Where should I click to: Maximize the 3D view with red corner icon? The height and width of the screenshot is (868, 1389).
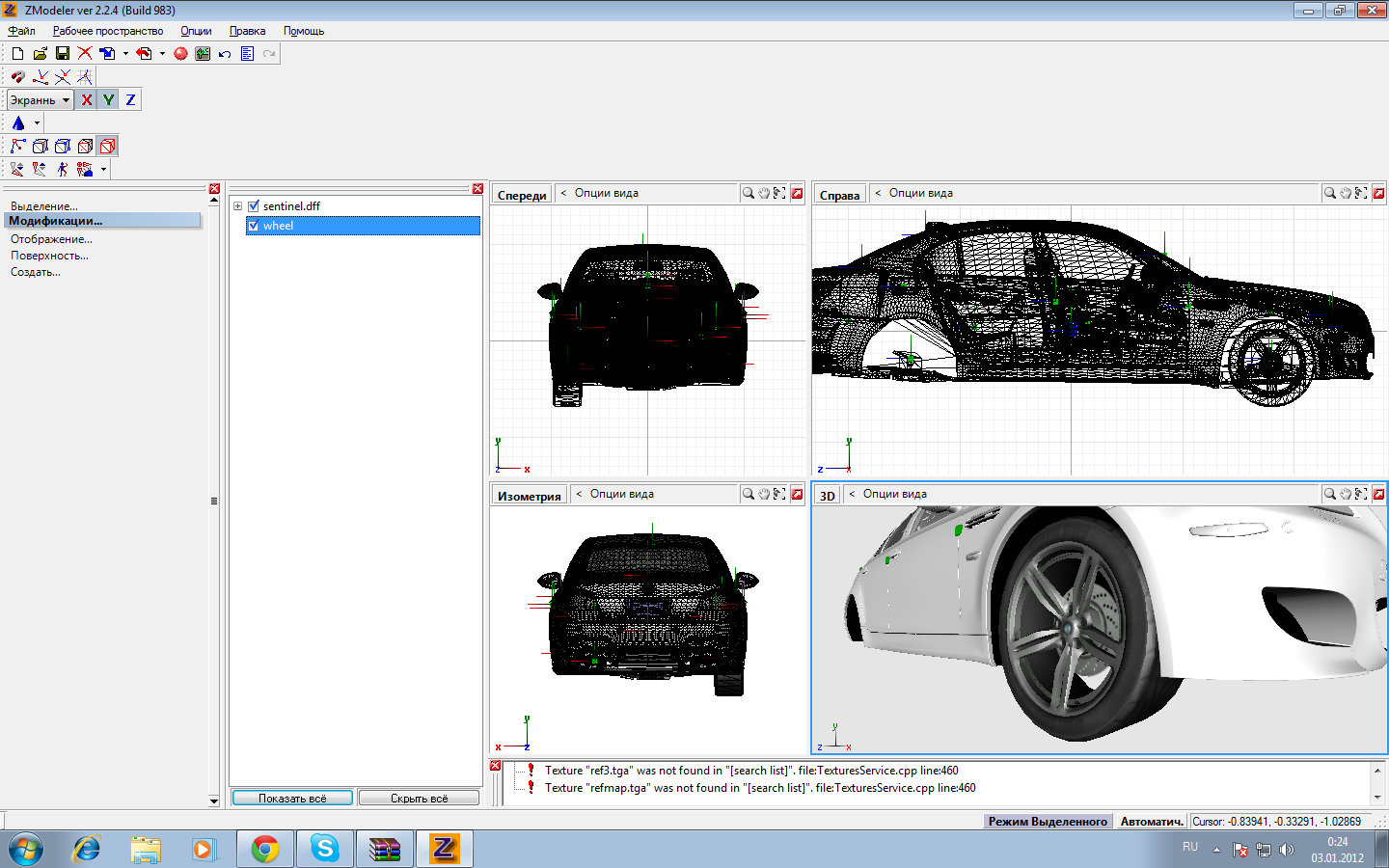point(1378,495)
